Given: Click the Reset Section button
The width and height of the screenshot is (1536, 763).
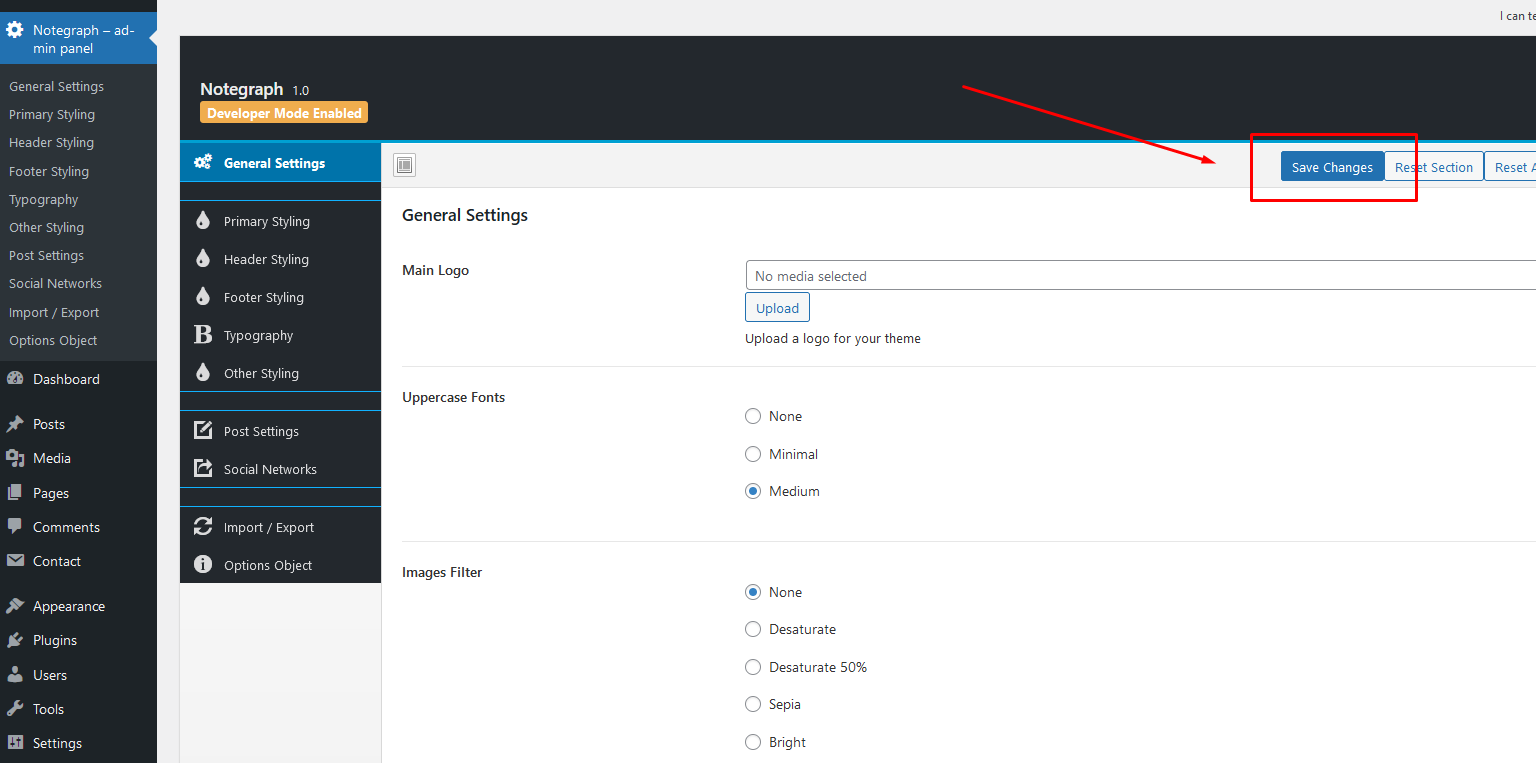Looking at the screenshot, I should 1433,167.
